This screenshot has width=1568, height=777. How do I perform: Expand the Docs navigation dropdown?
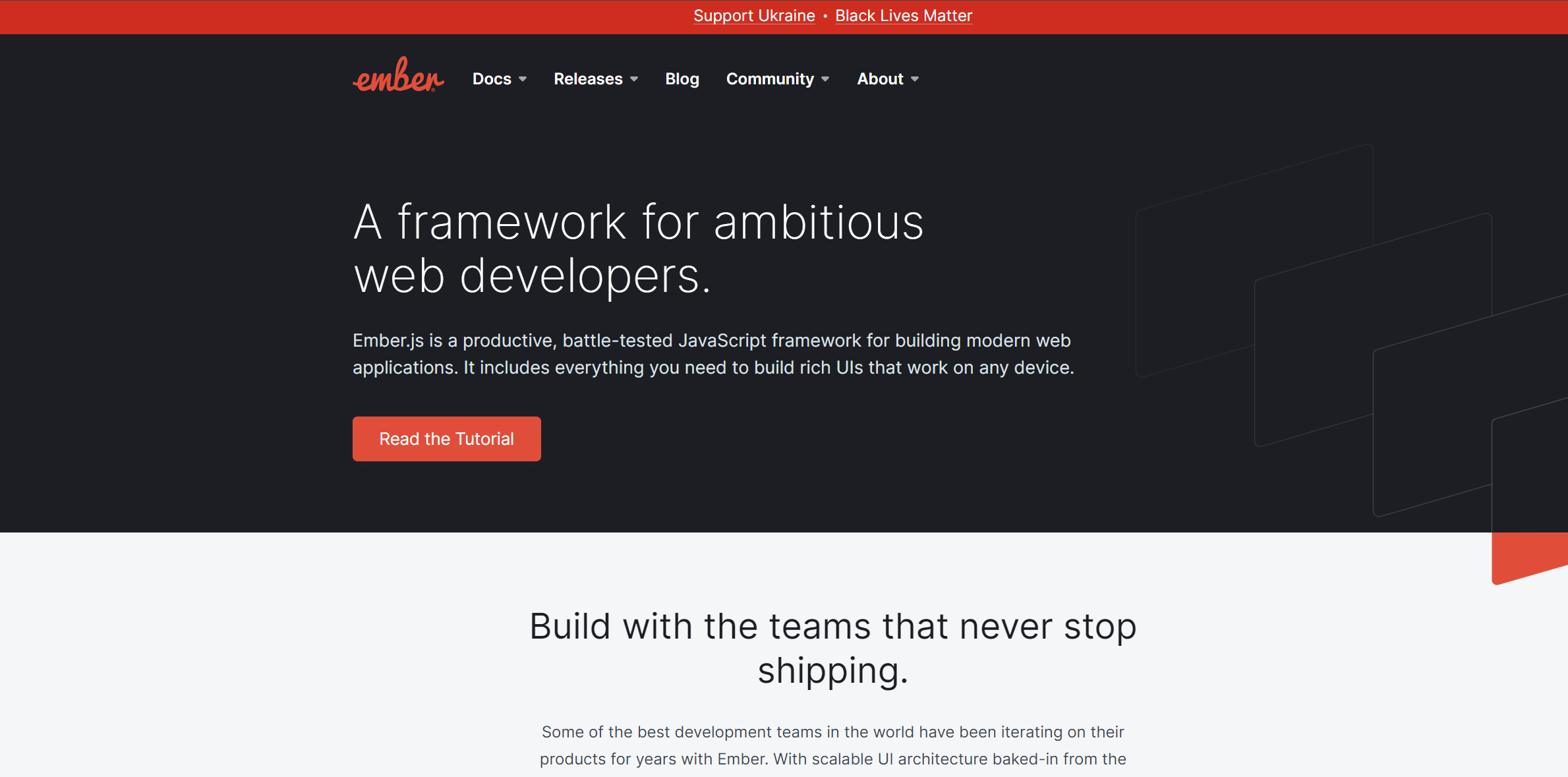[x=500, y=79]
